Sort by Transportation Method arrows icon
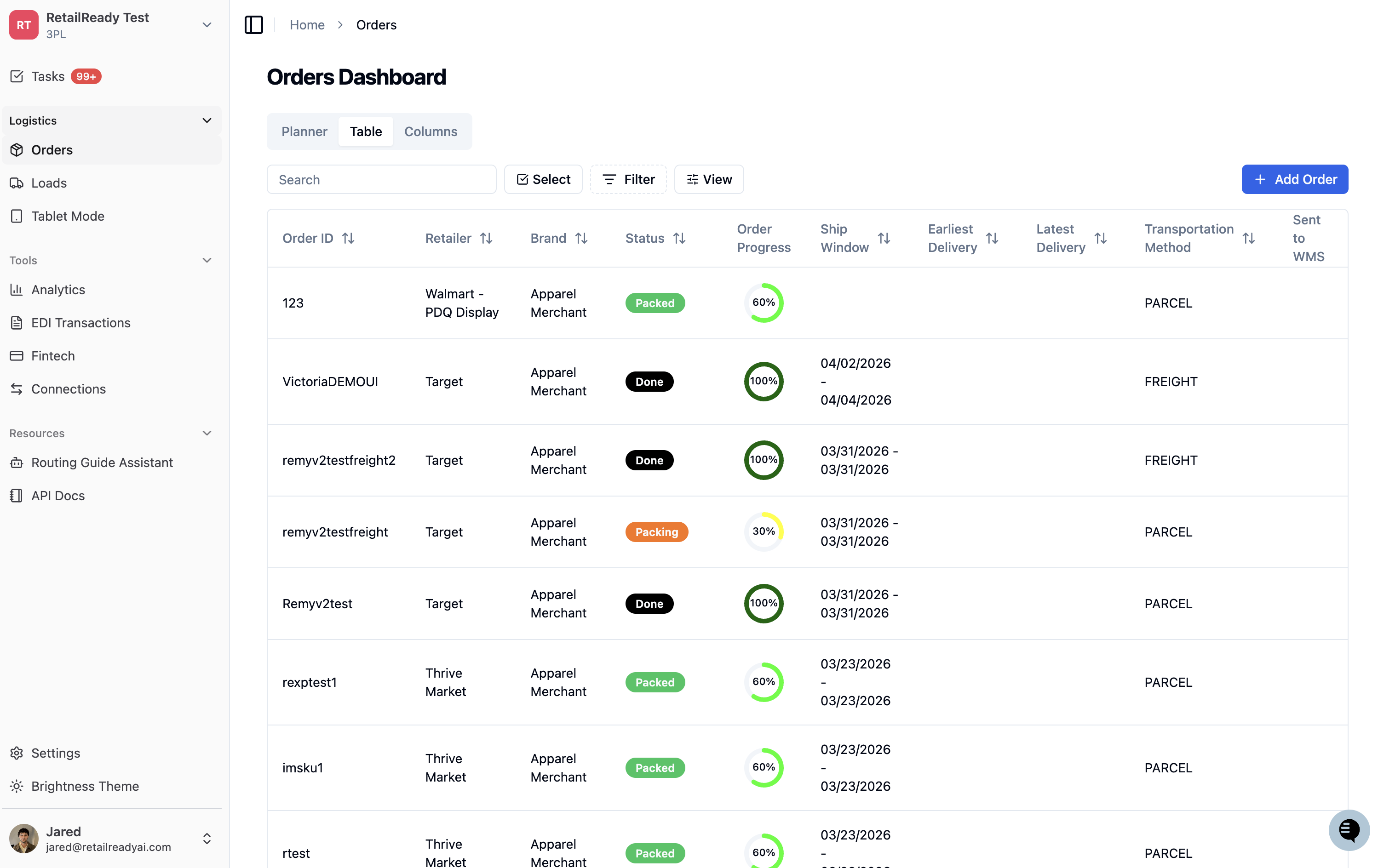 tap(1249, 238)
